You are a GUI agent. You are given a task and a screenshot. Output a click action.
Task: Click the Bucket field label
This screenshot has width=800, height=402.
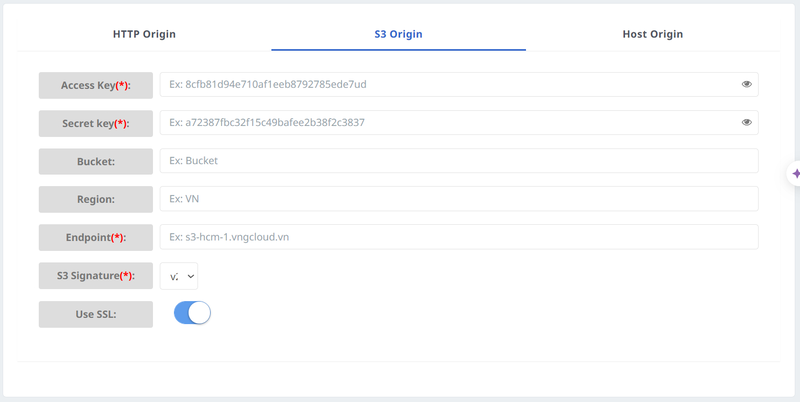[96, 161]
